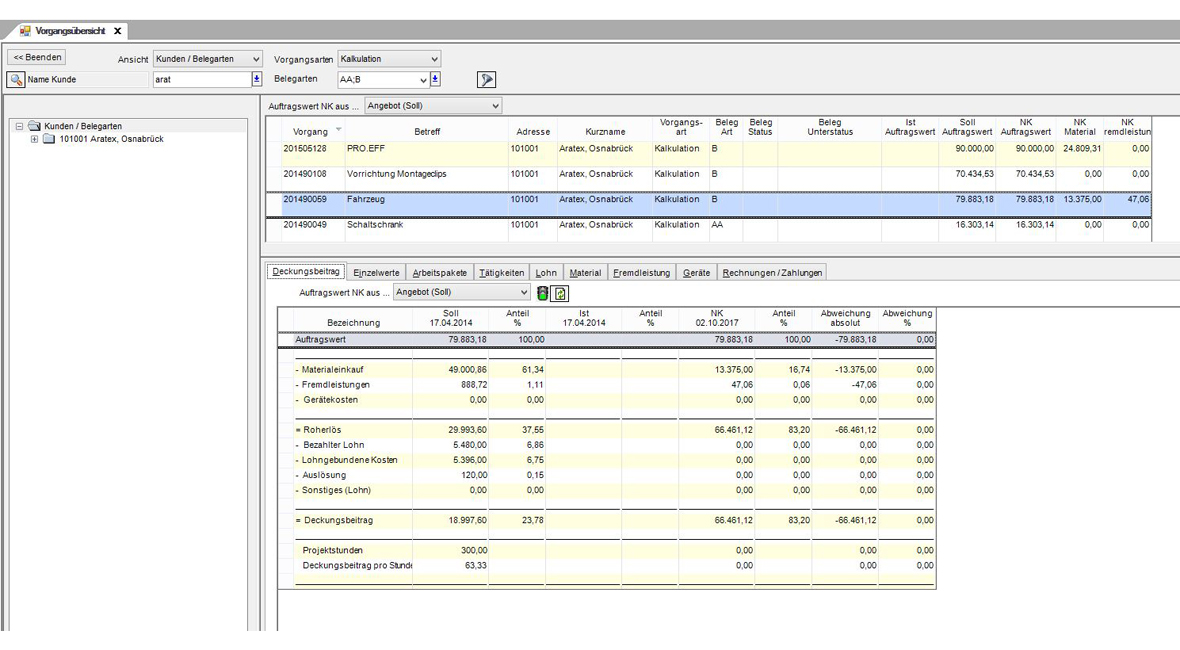Click the << Beenden button
The height and width of the screenshot is (650, 1180).
pos(37,58)
